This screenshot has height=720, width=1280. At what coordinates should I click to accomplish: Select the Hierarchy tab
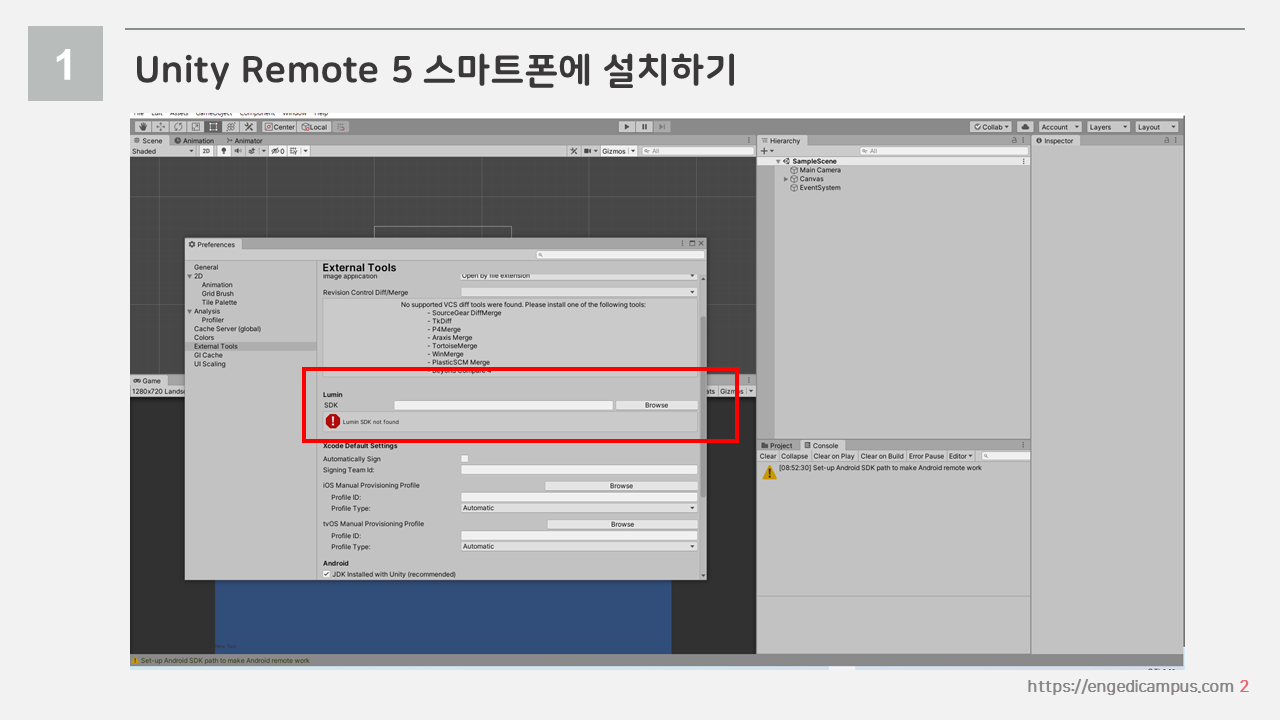781,141
